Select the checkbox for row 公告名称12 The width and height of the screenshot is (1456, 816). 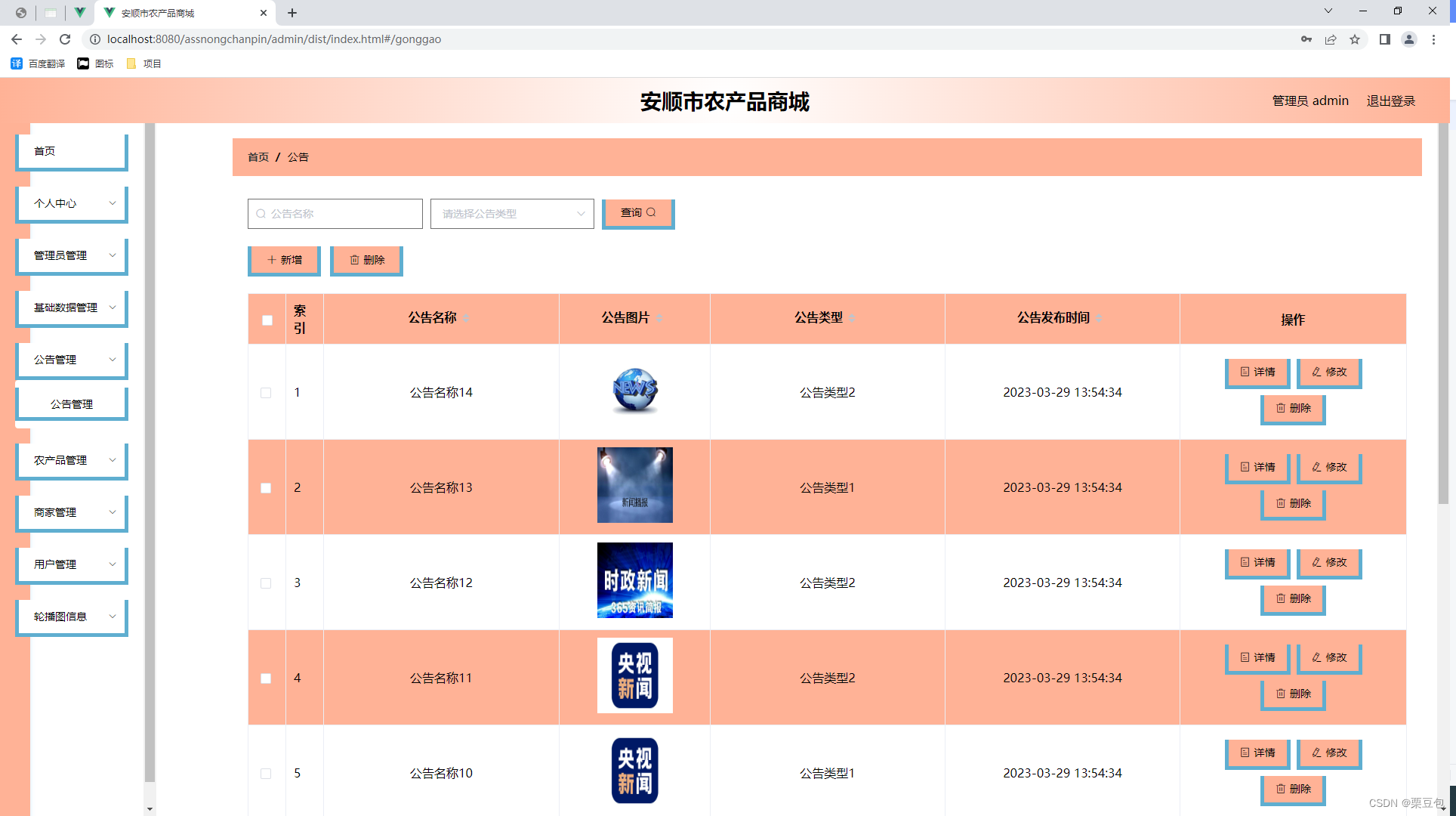point(266,583)
